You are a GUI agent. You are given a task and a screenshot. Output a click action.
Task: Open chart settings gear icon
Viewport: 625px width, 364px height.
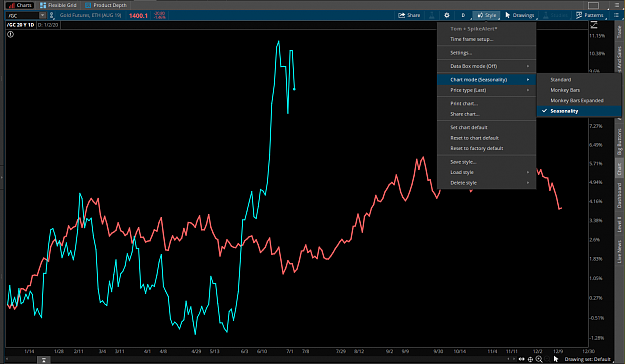point(447,15)
